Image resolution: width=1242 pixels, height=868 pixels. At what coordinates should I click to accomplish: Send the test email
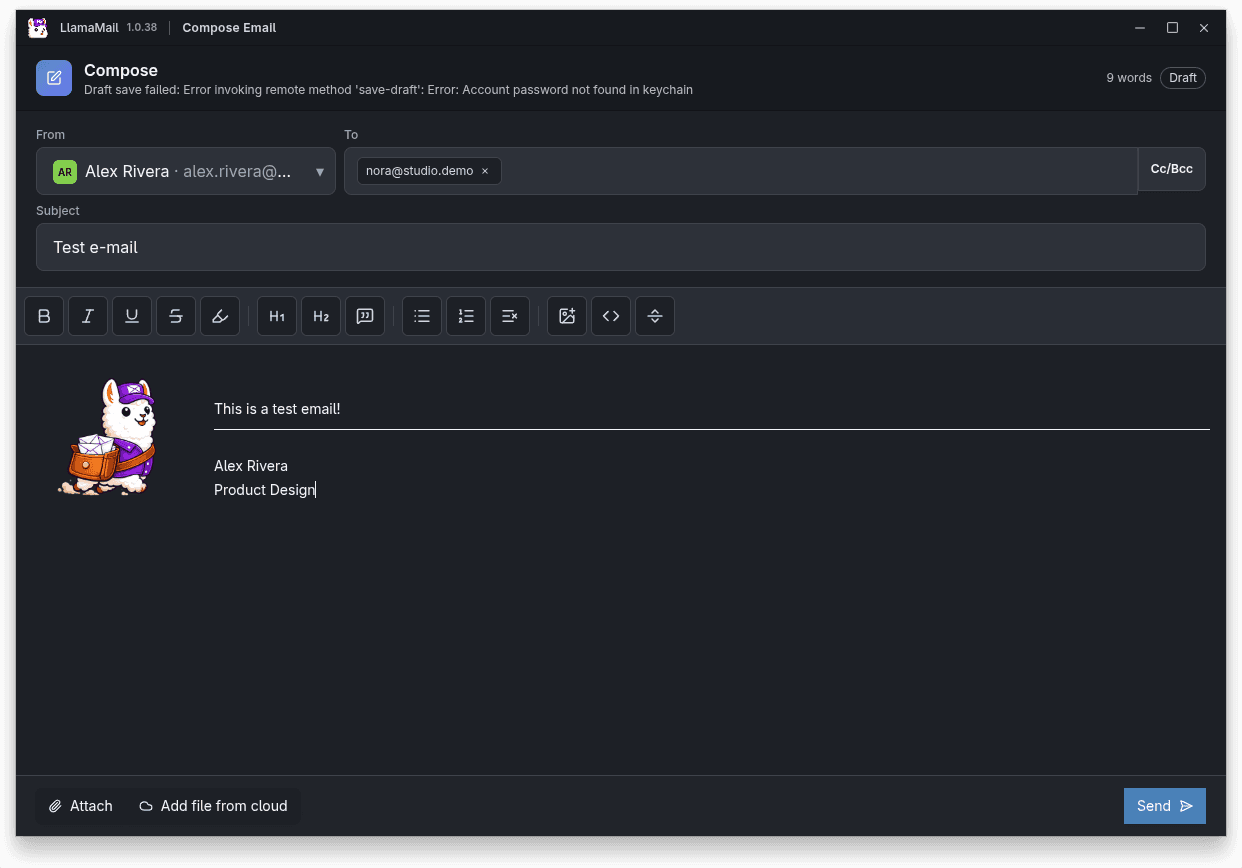point(1164,805)
